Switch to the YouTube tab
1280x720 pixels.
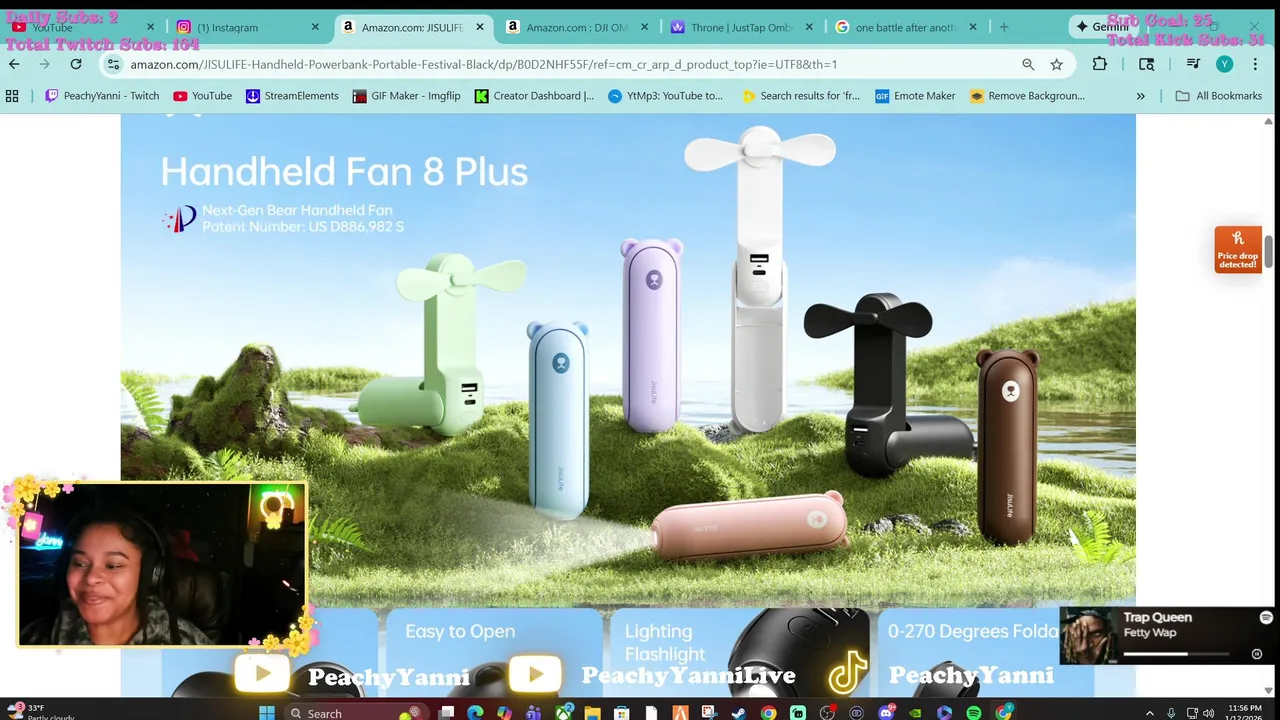80,28
